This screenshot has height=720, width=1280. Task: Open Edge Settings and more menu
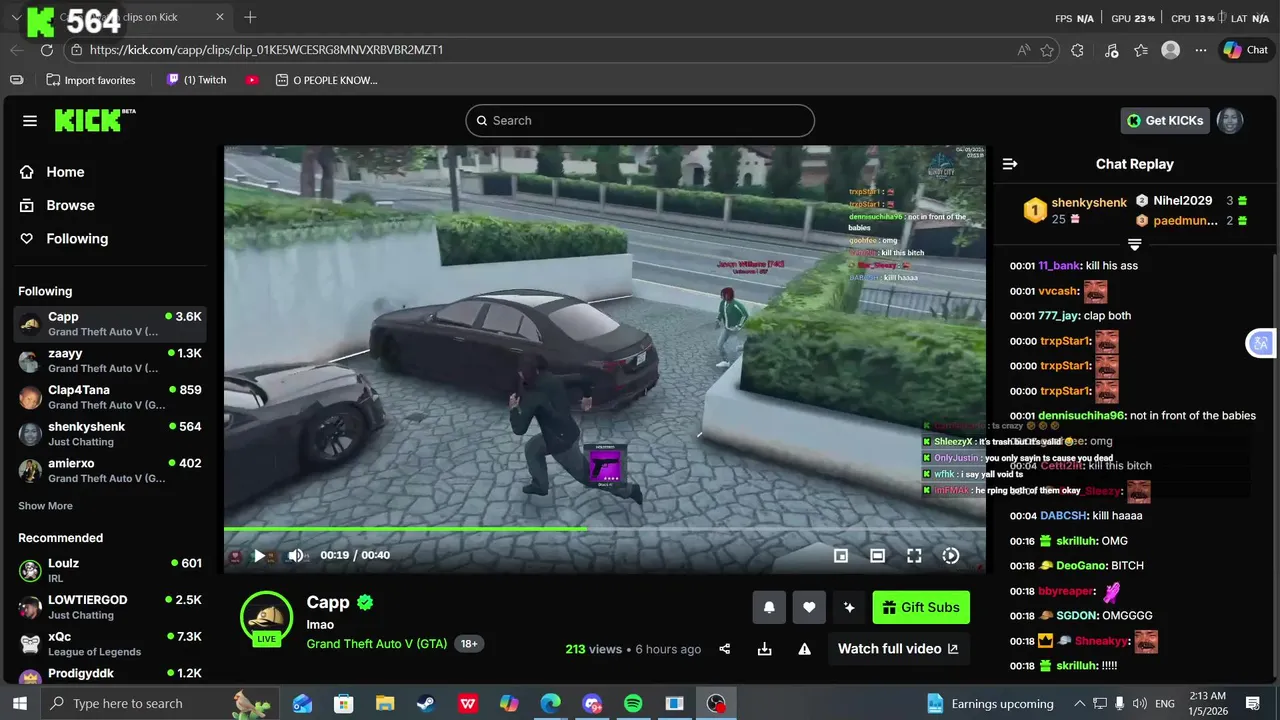click(x=1201, y=50)
